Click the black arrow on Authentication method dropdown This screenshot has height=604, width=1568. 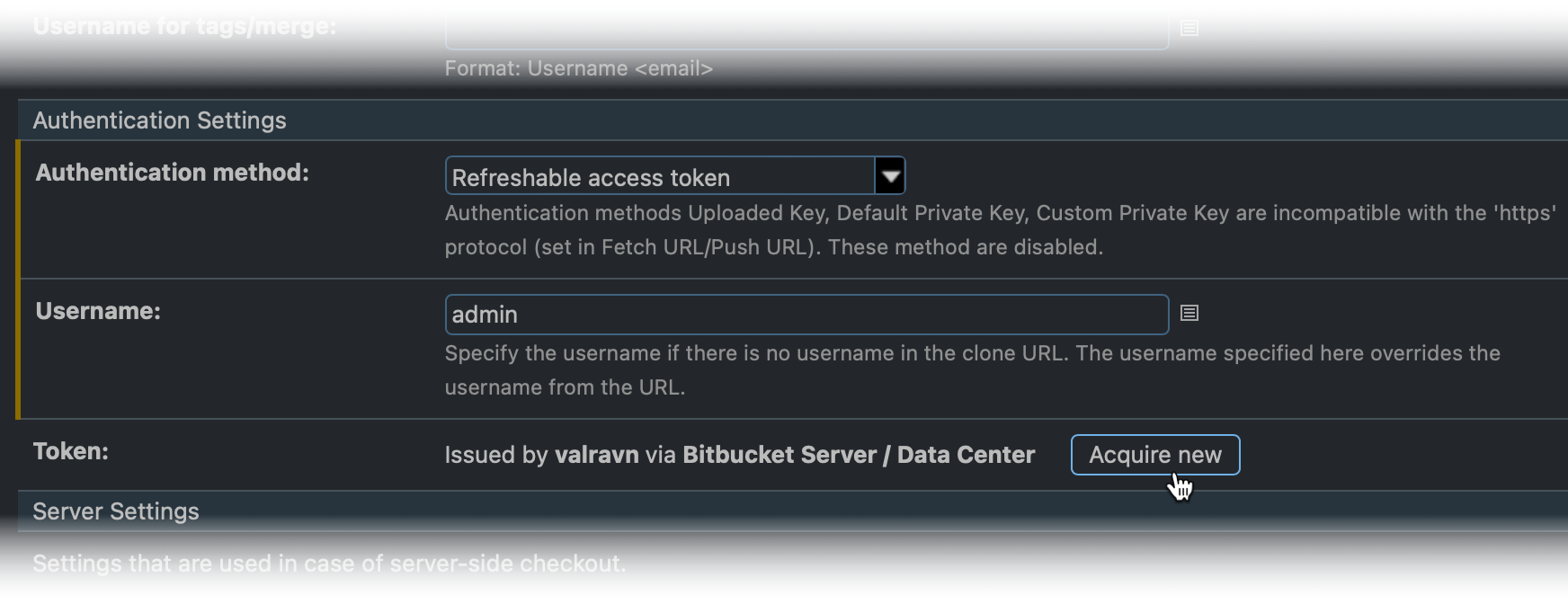(x=890, y=176)
